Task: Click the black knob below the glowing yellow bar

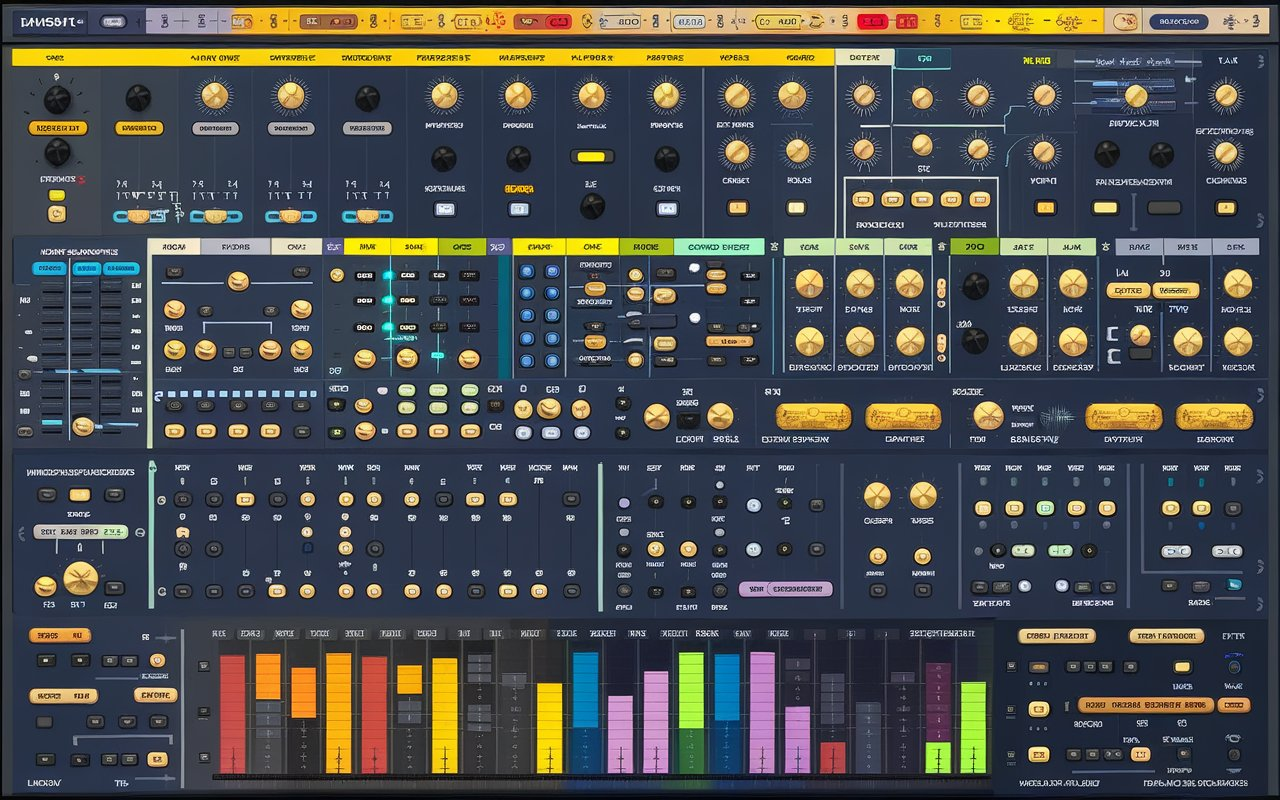Action: (x=592, y=206)
